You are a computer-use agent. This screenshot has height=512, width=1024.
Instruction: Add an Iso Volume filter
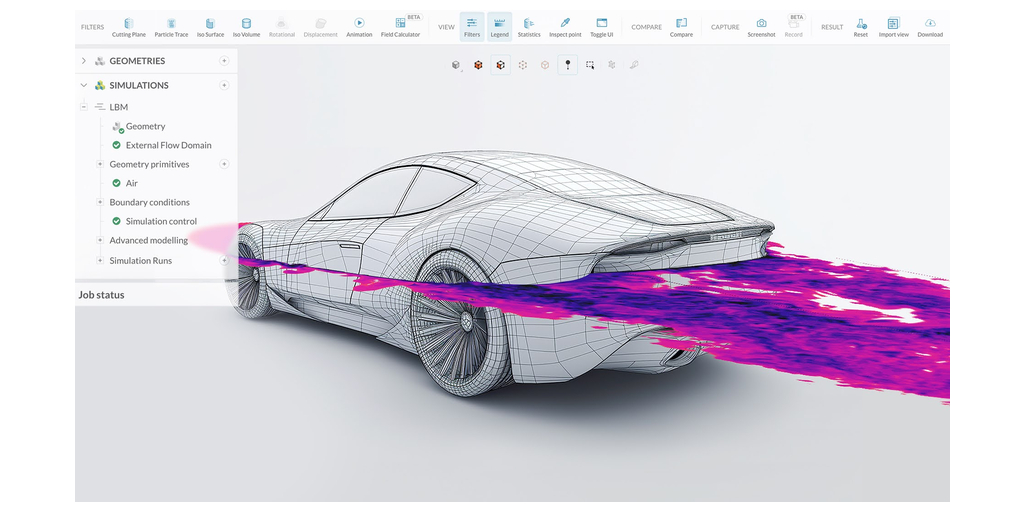246,27
